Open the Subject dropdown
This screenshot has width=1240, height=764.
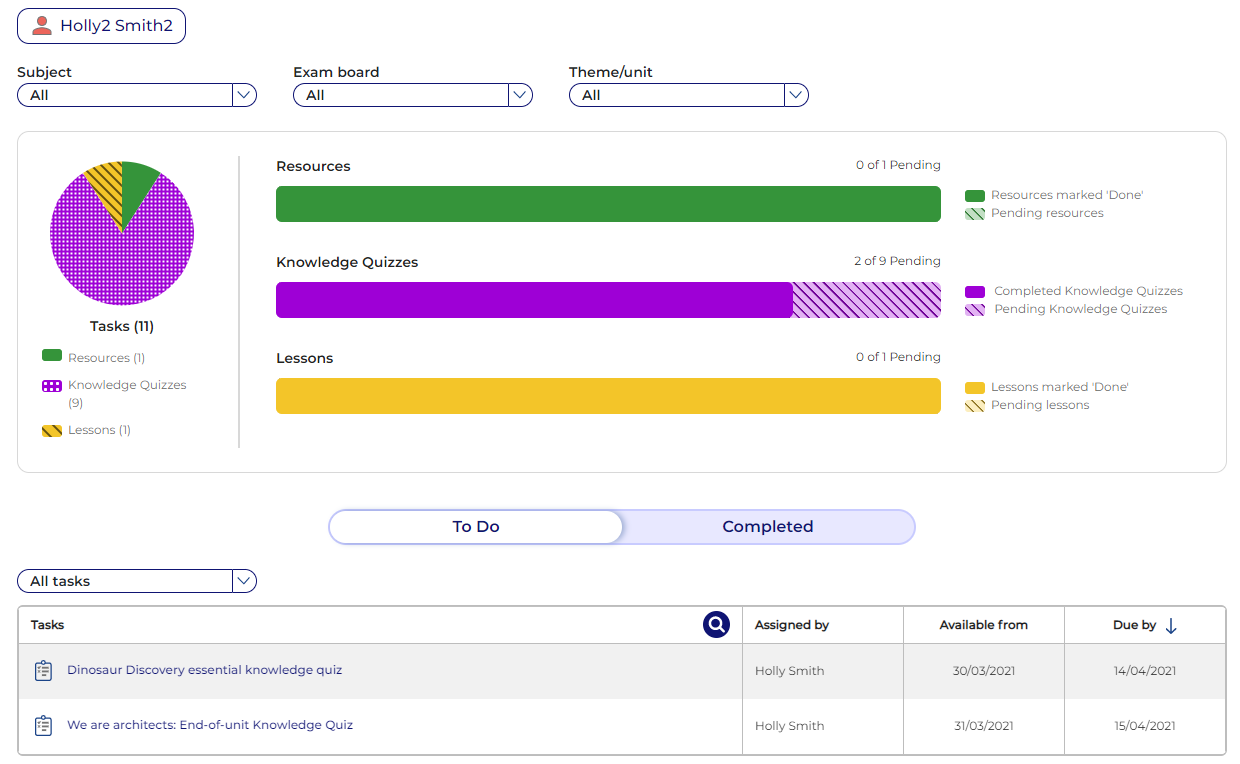[244, 95]
